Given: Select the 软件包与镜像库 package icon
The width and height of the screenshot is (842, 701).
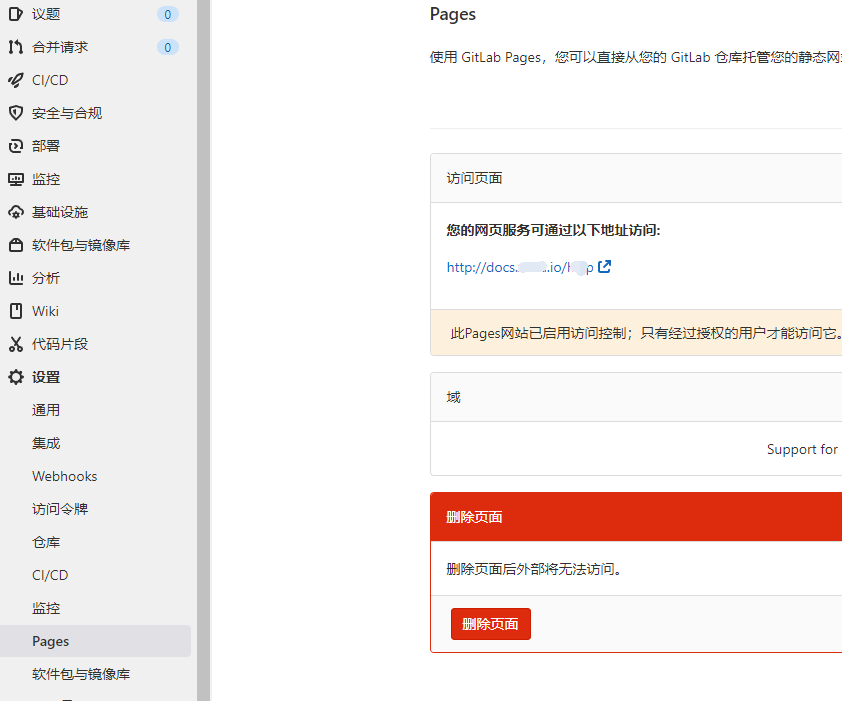Looking at the screenshot, I should (x=14, y=245).
